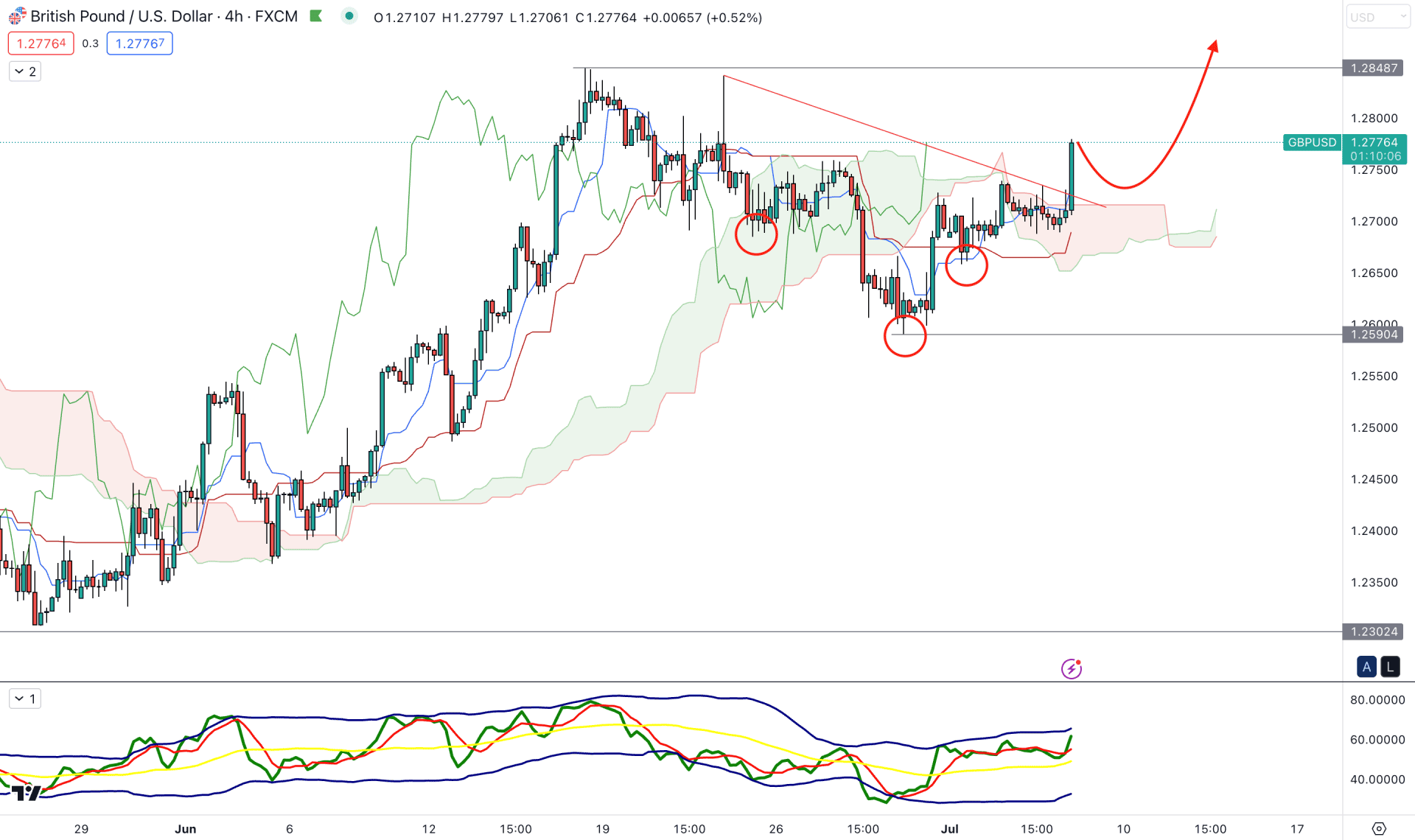The height and width of the screenshot is (840, 1415).
Task: Click the buy price 1.27767 button
Action: pyautogui.click(x=139, y=43)
